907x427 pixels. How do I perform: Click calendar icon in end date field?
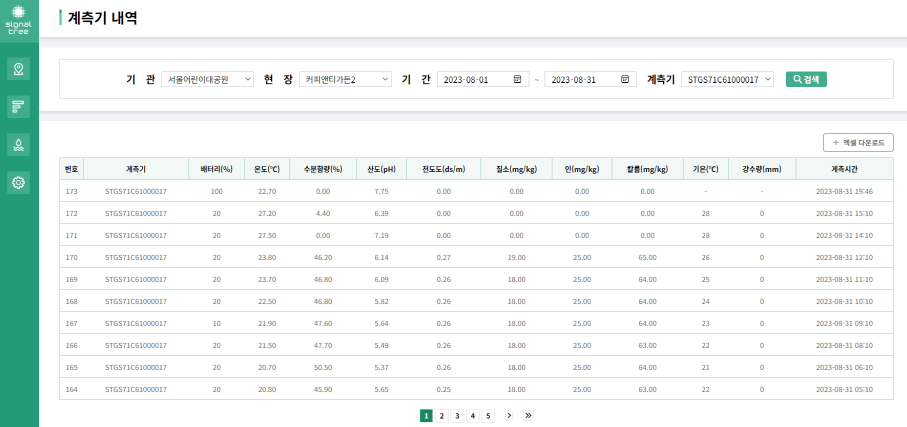click(x=625, y=79)
